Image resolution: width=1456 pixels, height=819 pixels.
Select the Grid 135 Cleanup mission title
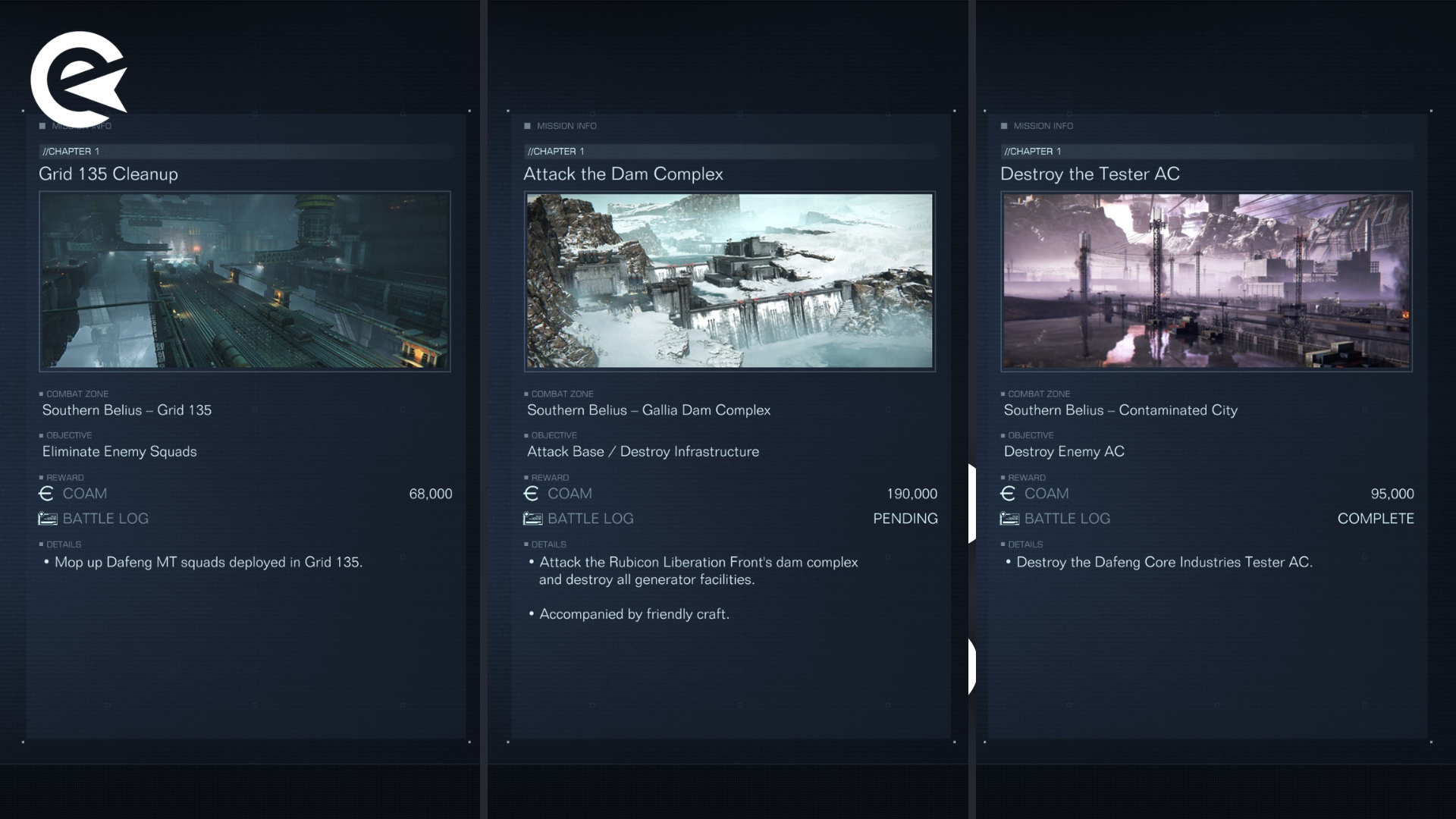point(108,174)
